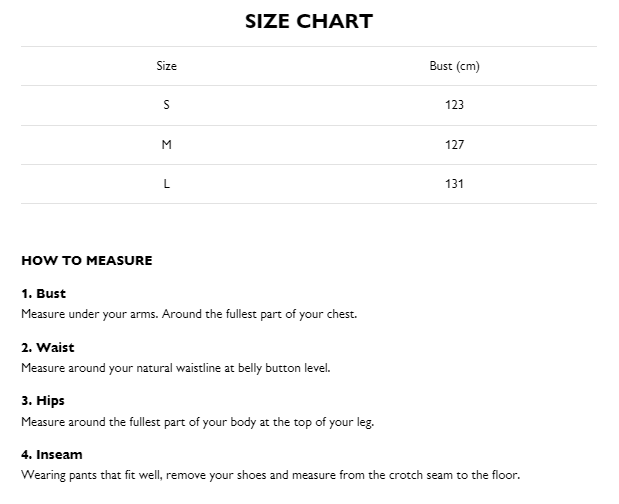Select the Size column header

[x=166, y=66]
